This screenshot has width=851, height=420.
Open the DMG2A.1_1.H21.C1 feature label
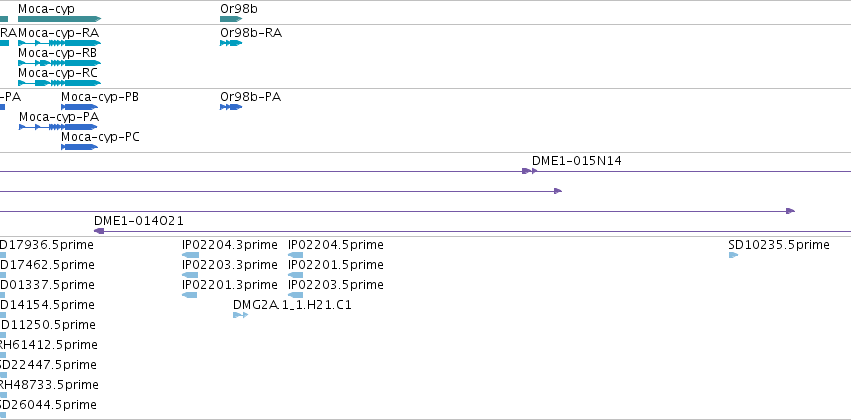point(292,305)
